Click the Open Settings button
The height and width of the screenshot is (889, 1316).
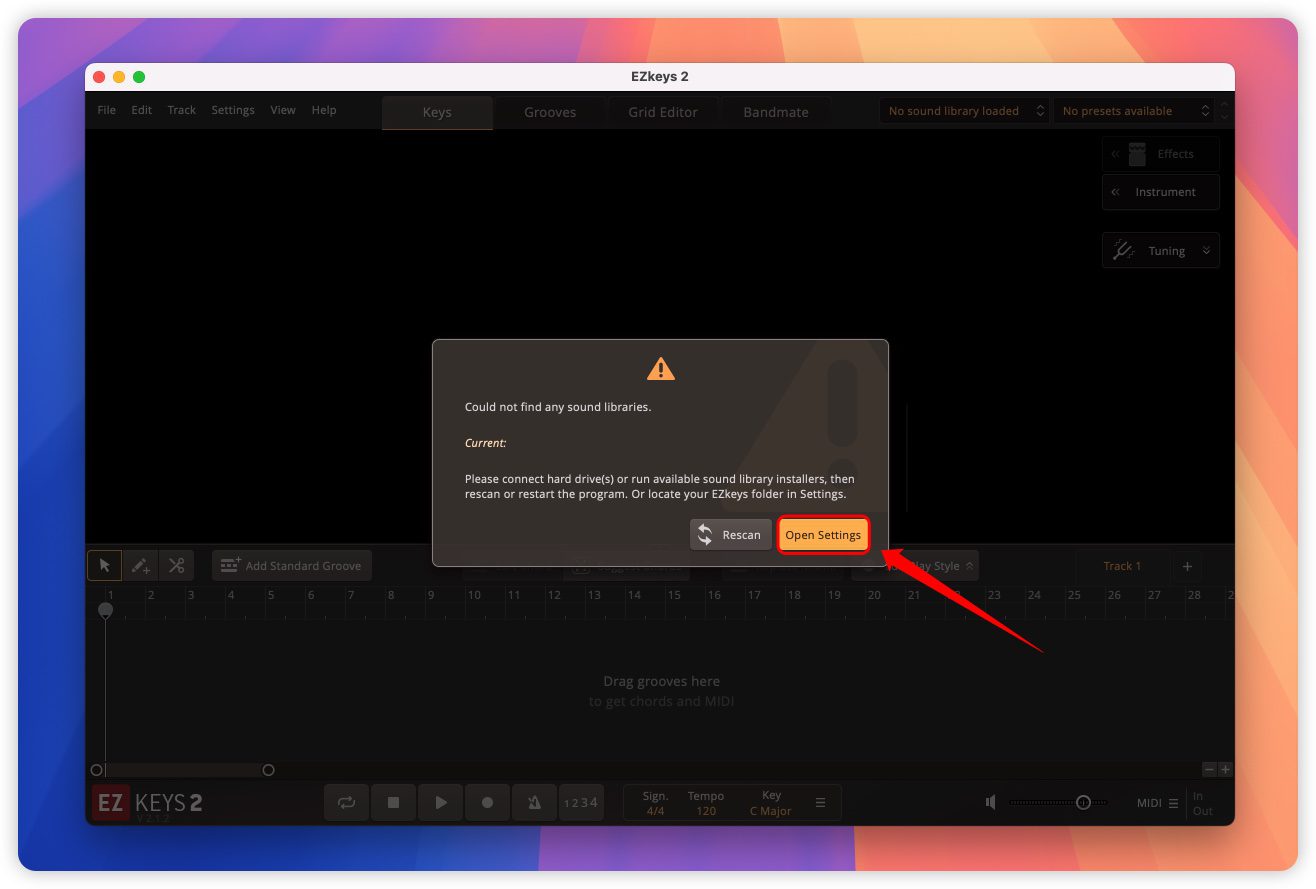click(x=823, y=535)
